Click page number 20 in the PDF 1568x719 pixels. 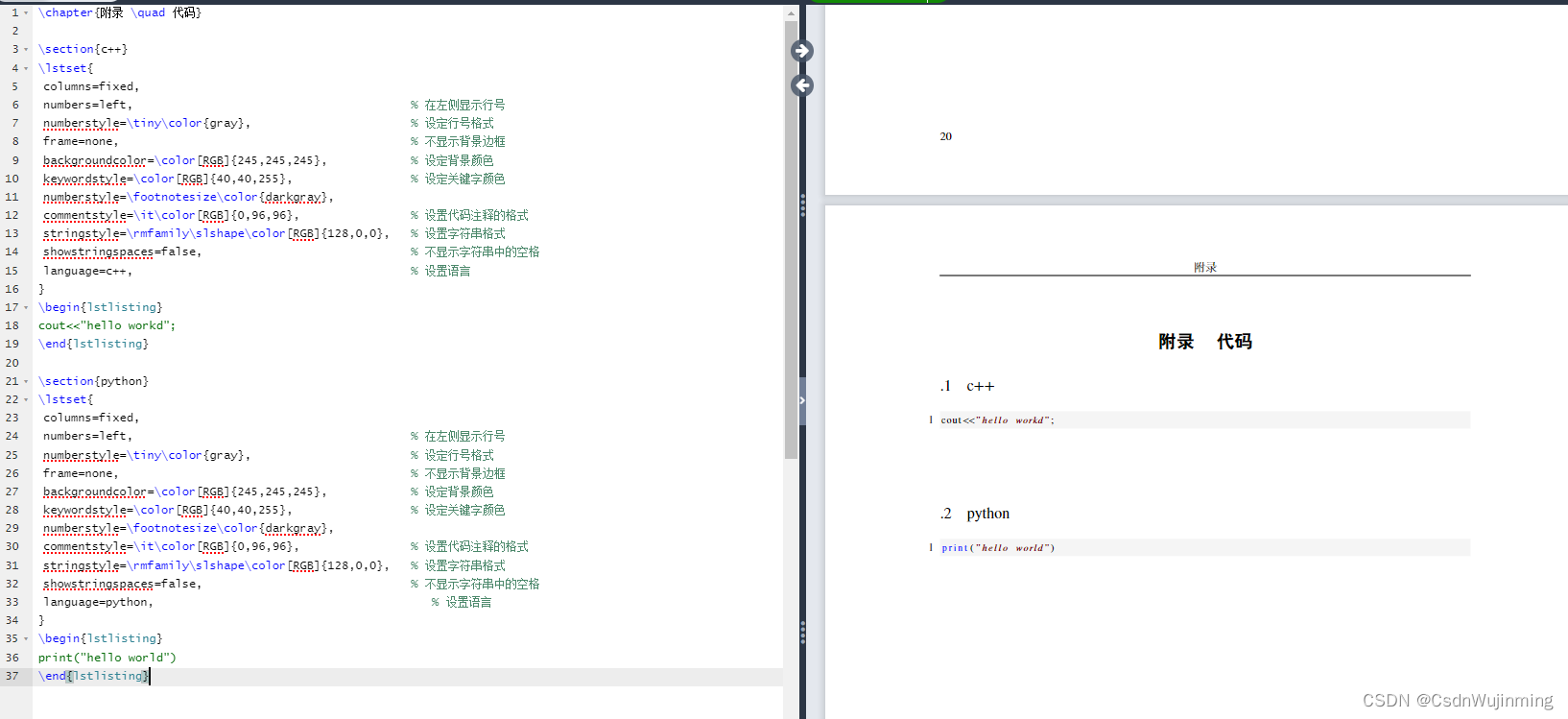tap(946, 136)
